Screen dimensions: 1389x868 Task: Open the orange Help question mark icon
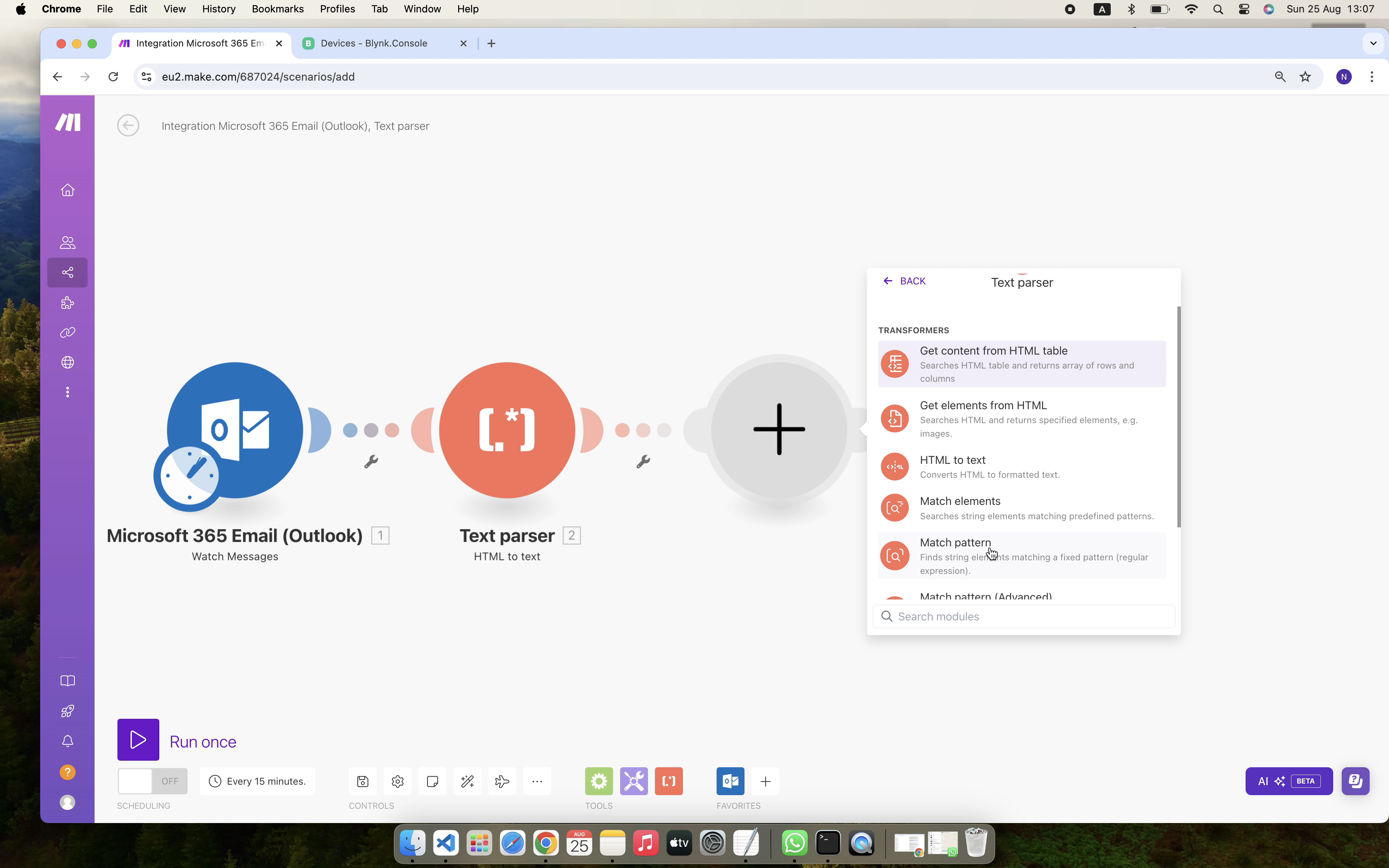68,772
